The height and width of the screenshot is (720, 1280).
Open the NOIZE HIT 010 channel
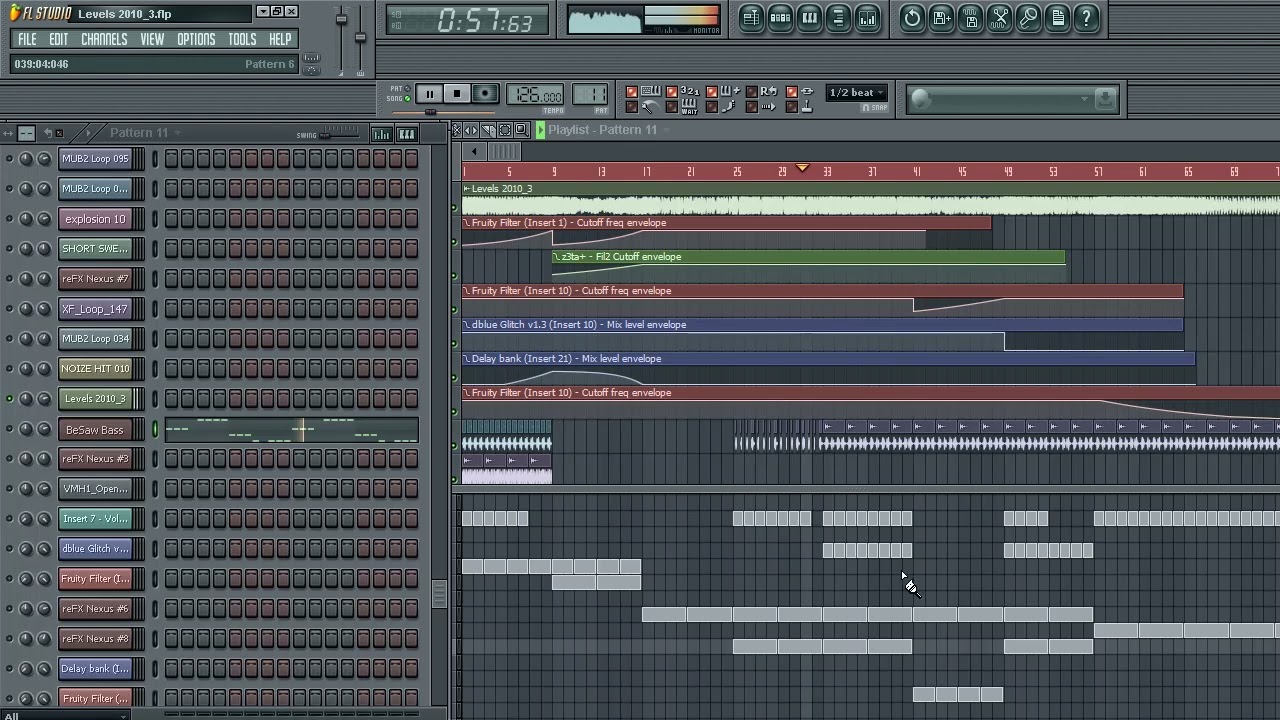click(95, 369)
